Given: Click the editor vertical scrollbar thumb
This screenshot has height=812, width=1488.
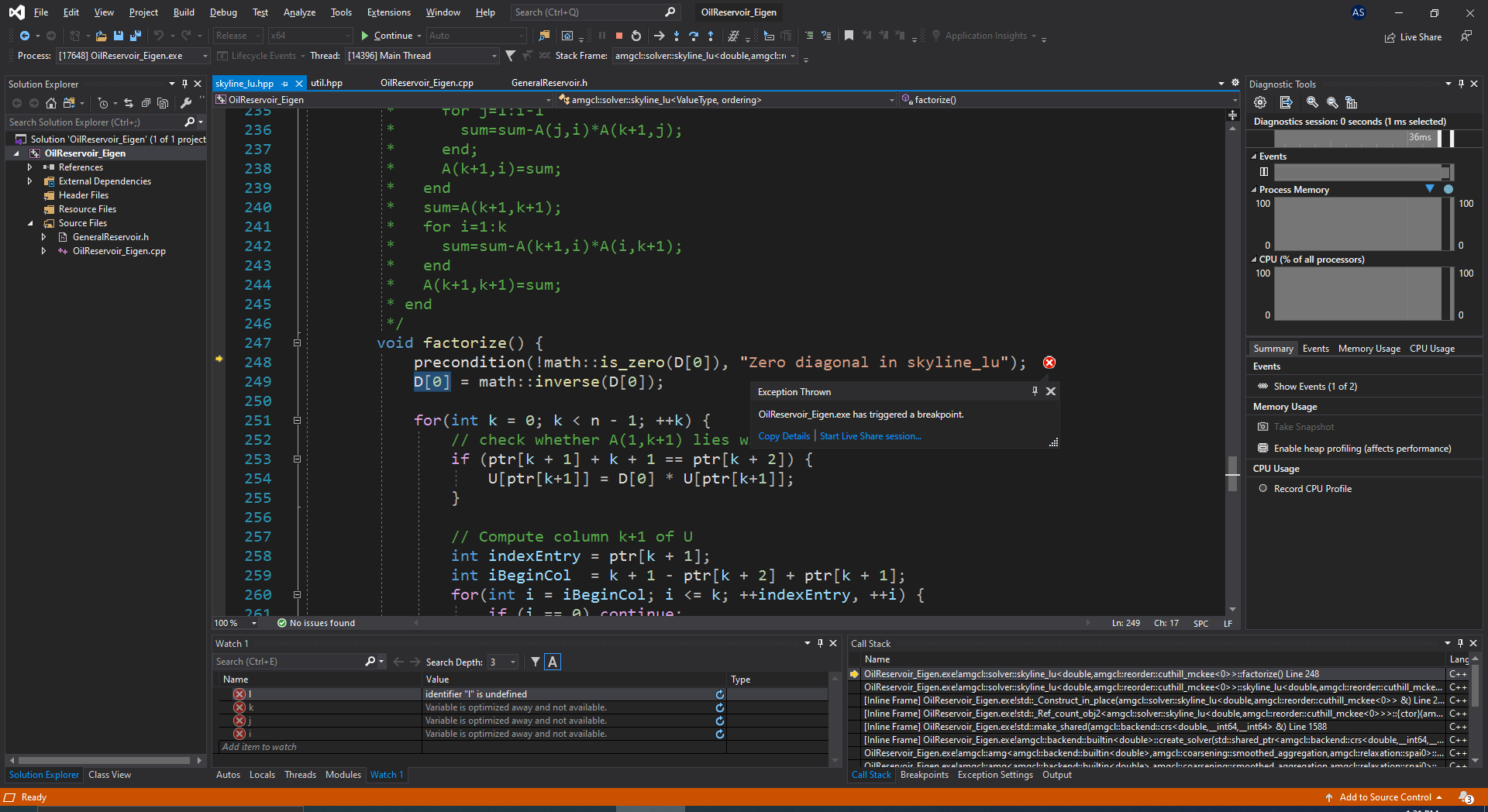Looking at the screenshot, I should 1233,472.
